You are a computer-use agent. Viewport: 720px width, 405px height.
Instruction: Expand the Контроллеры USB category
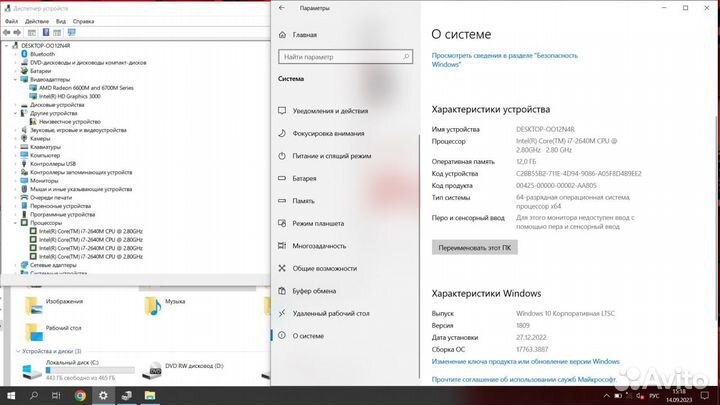[16, 164]
